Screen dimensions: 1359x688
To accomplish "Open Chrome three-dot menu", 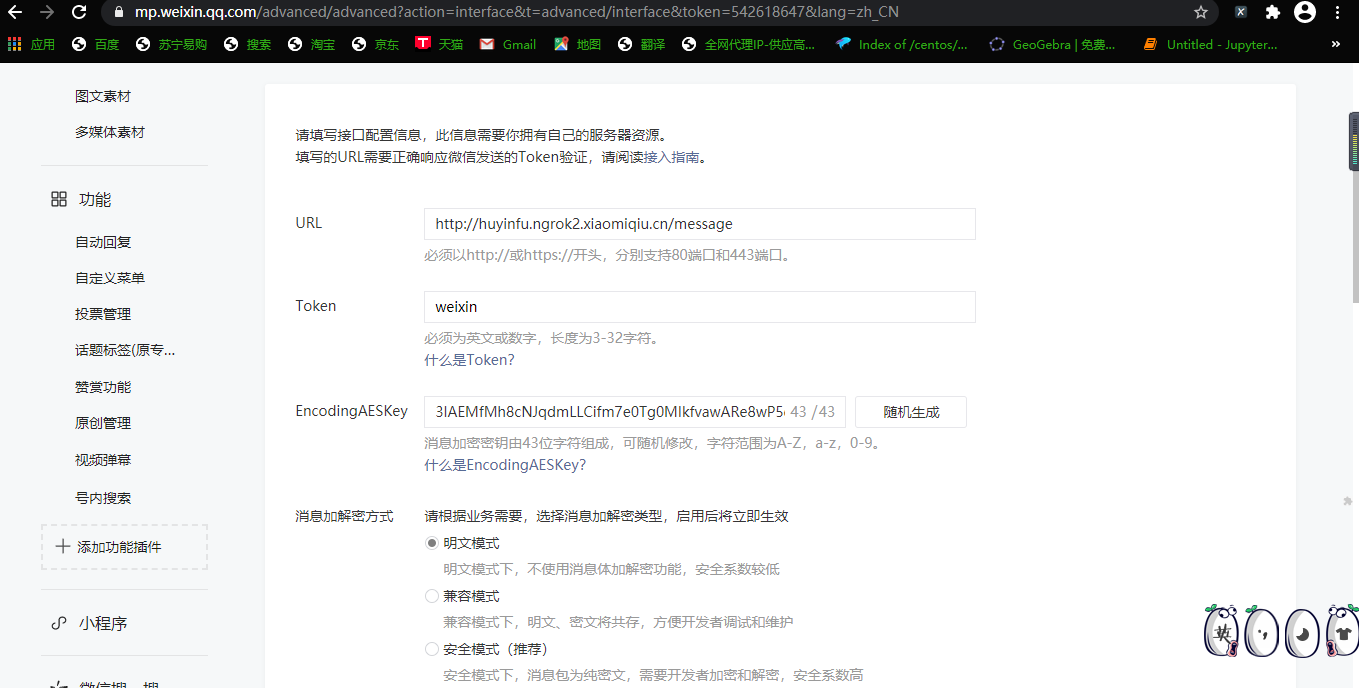I will pos(1338,12).
